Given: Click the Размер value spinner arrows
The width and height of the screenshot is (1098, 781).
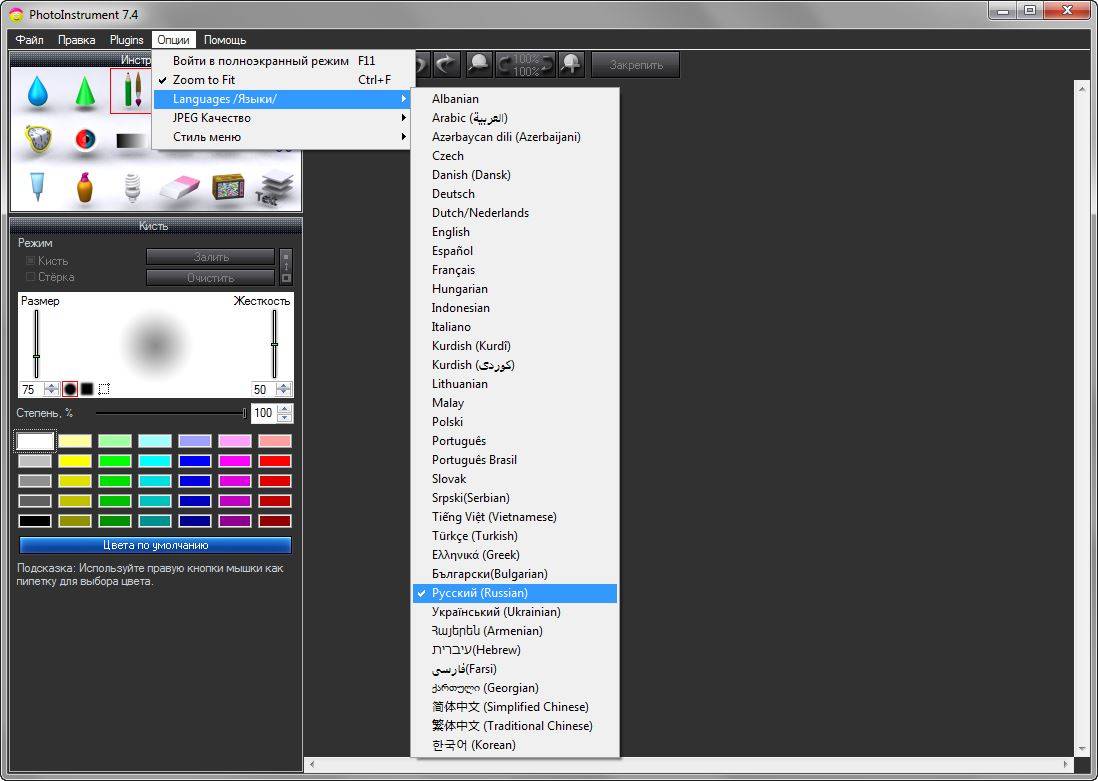Looking at the screenshot, I should tap(52, 389).
